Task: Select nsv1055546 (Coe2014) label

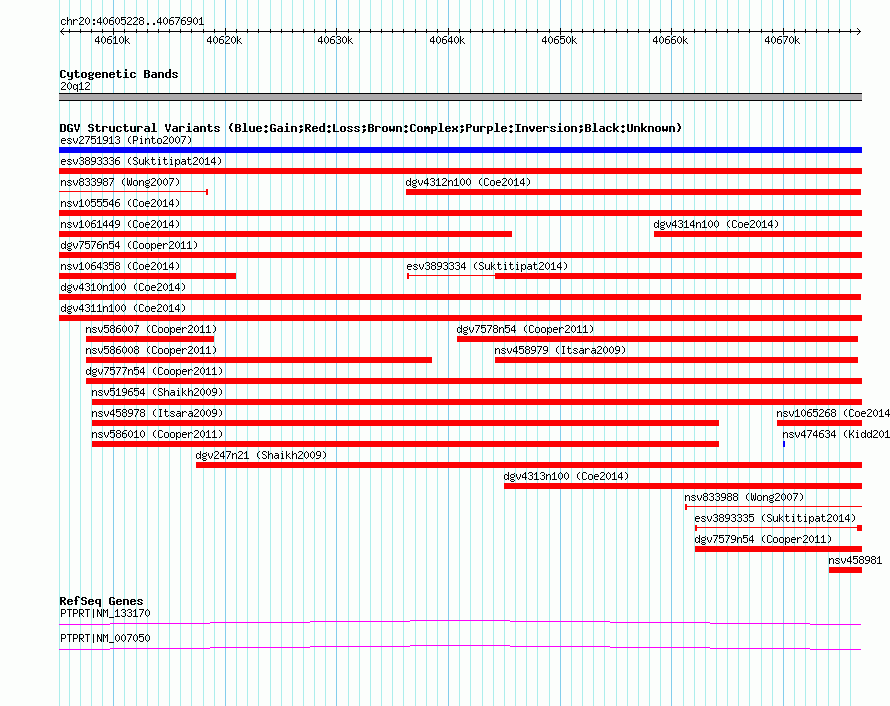Action: (120, 203)
